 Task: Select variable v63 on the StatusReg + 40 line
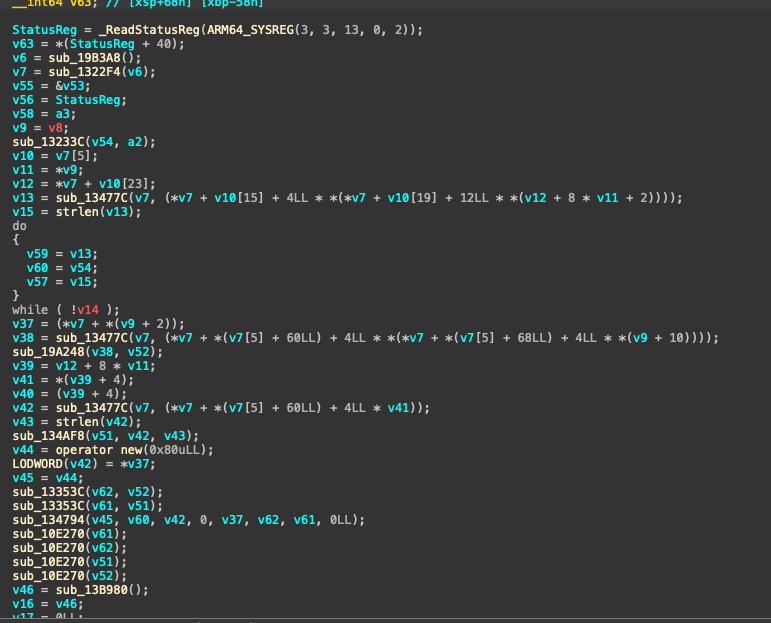click(x=23, y=44)
